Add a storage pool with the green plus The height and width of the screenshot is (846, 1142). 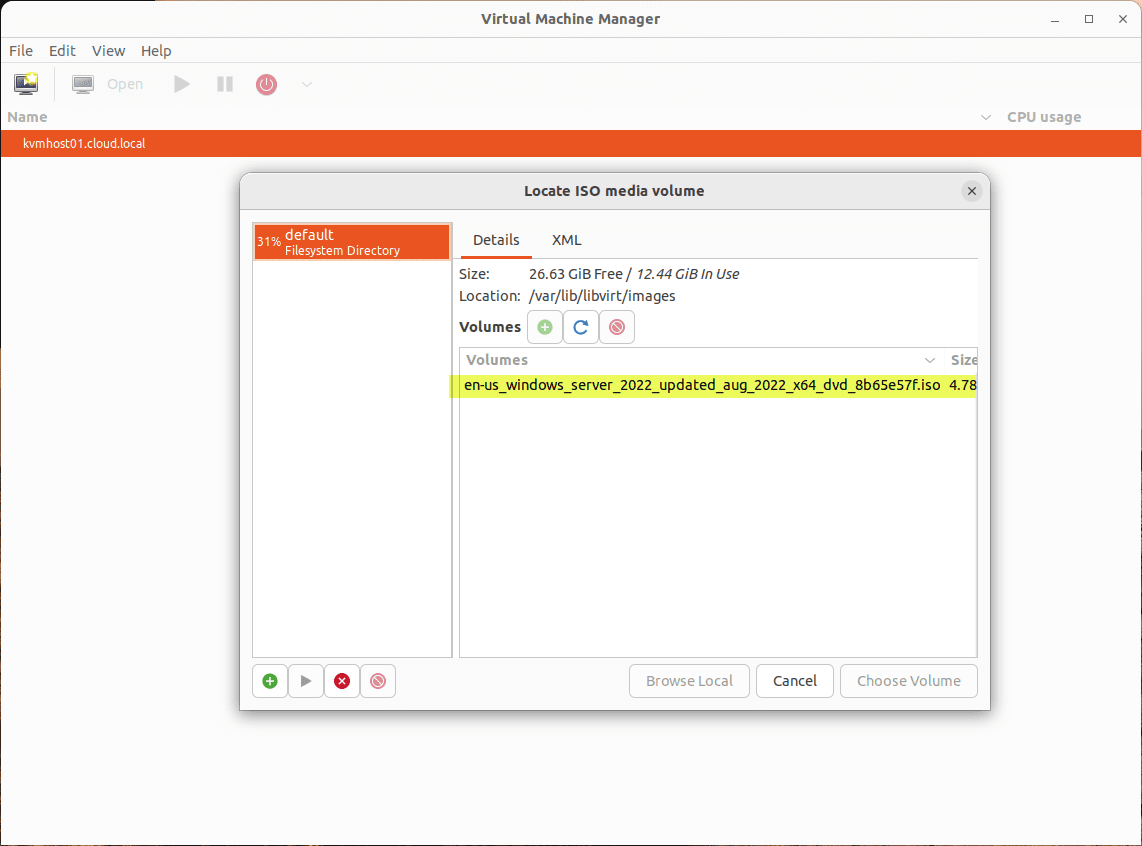270,681
